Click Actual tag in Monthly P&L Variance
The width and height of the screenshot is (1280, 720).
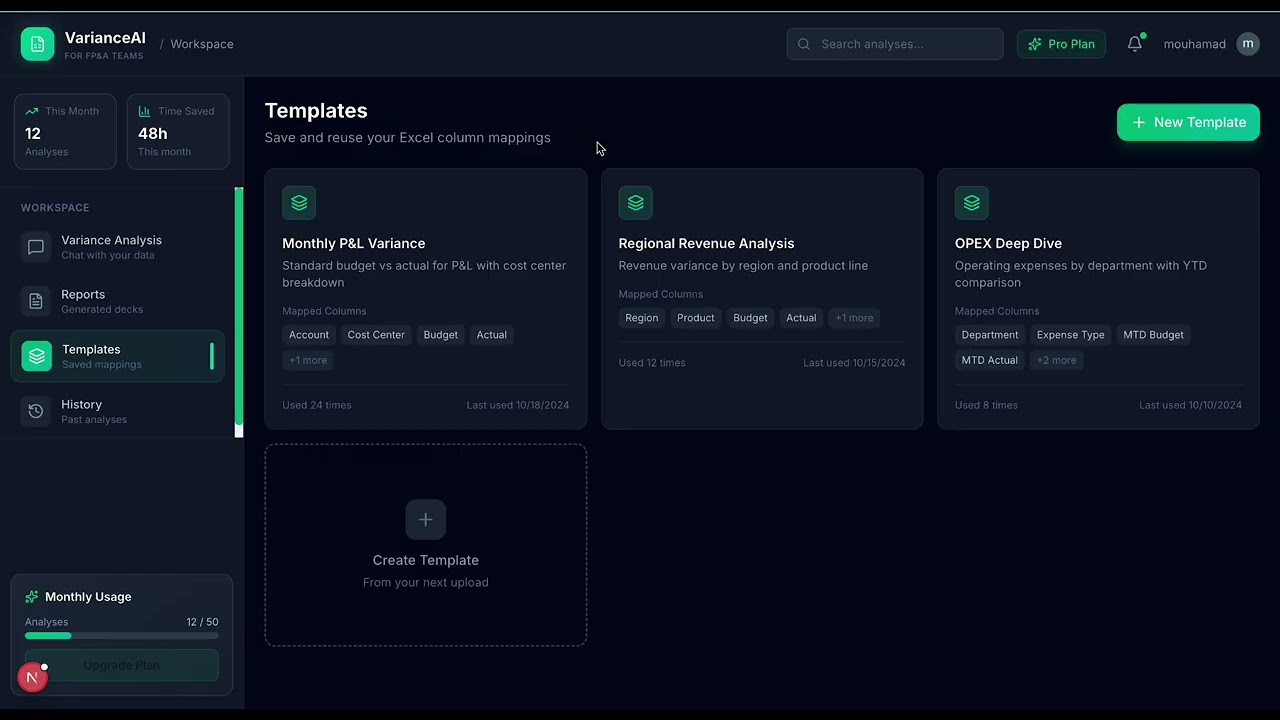[x=491, y=335]
